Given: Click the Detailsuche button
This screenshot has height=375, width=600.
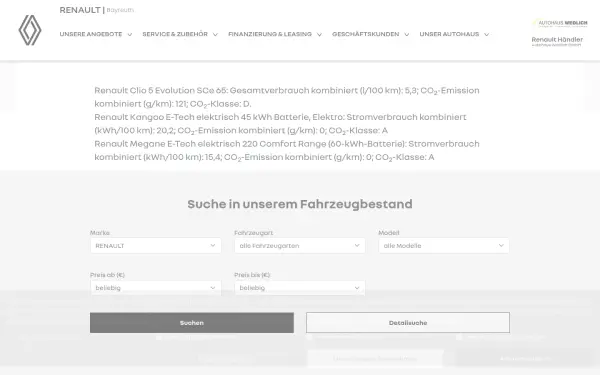Looking at the screenshot, I should click(408, 323).
